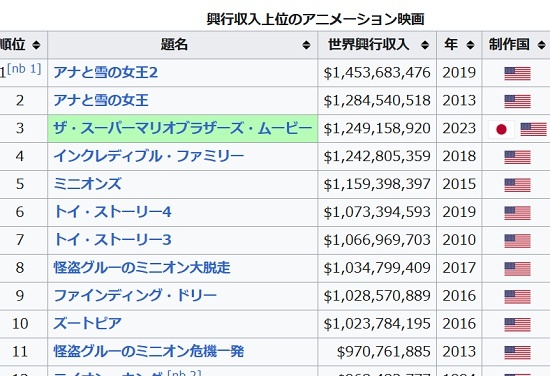Open the ファインディング・ドリー link
The width and height of the screenshot is (550, 376).
coord(135,296)
